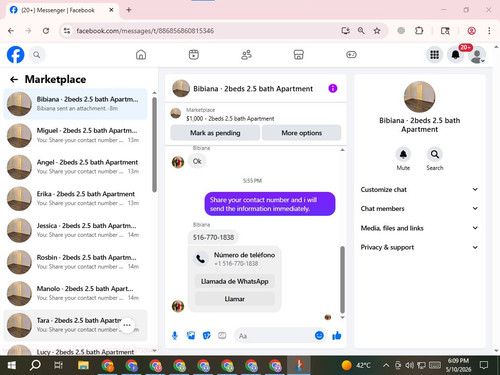Bookmark this page star icon

[x=377, y=31]
